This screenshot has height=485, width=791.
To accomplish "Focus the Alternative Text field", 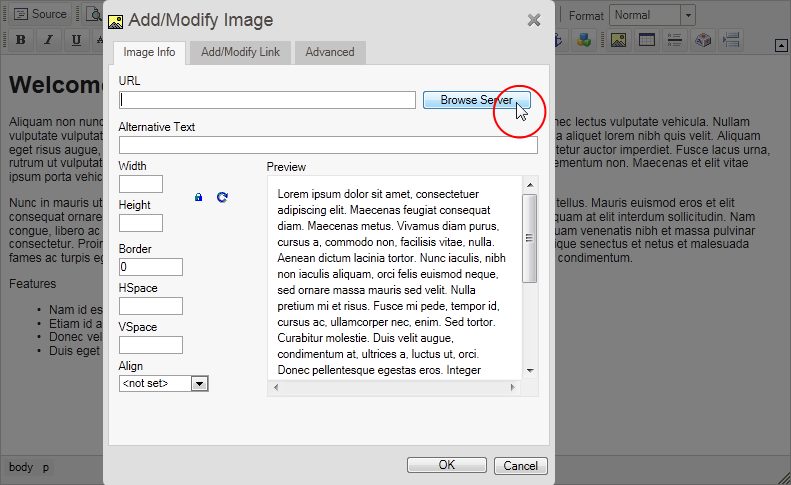I will pos(328,145).
